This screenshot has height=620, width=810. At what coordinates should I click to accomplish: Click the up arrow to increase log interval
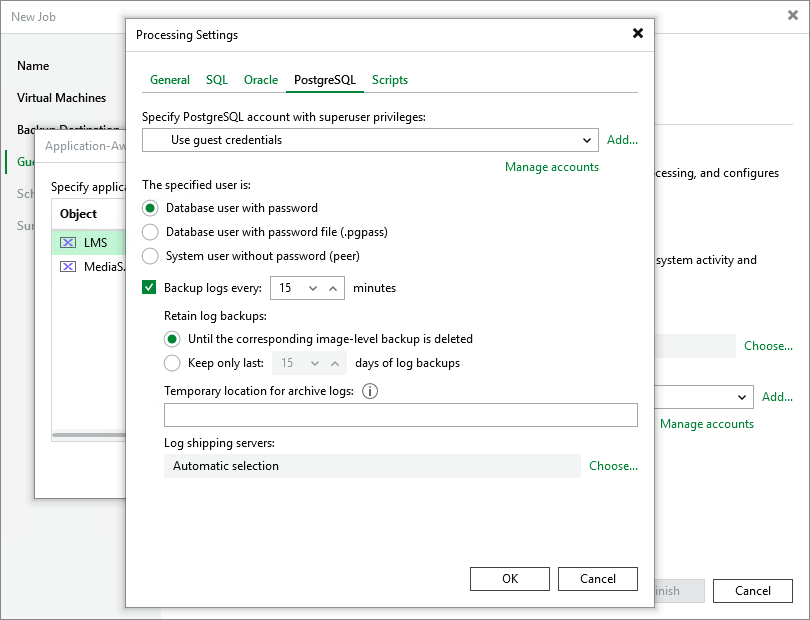[x=334, y=286]
